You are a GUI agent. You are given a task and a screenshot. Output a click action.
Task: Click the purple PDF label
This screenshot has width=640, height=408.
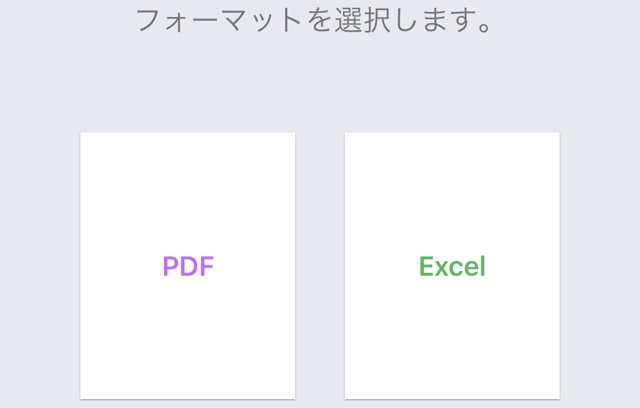pyautogui.click(x=188, y=267)
